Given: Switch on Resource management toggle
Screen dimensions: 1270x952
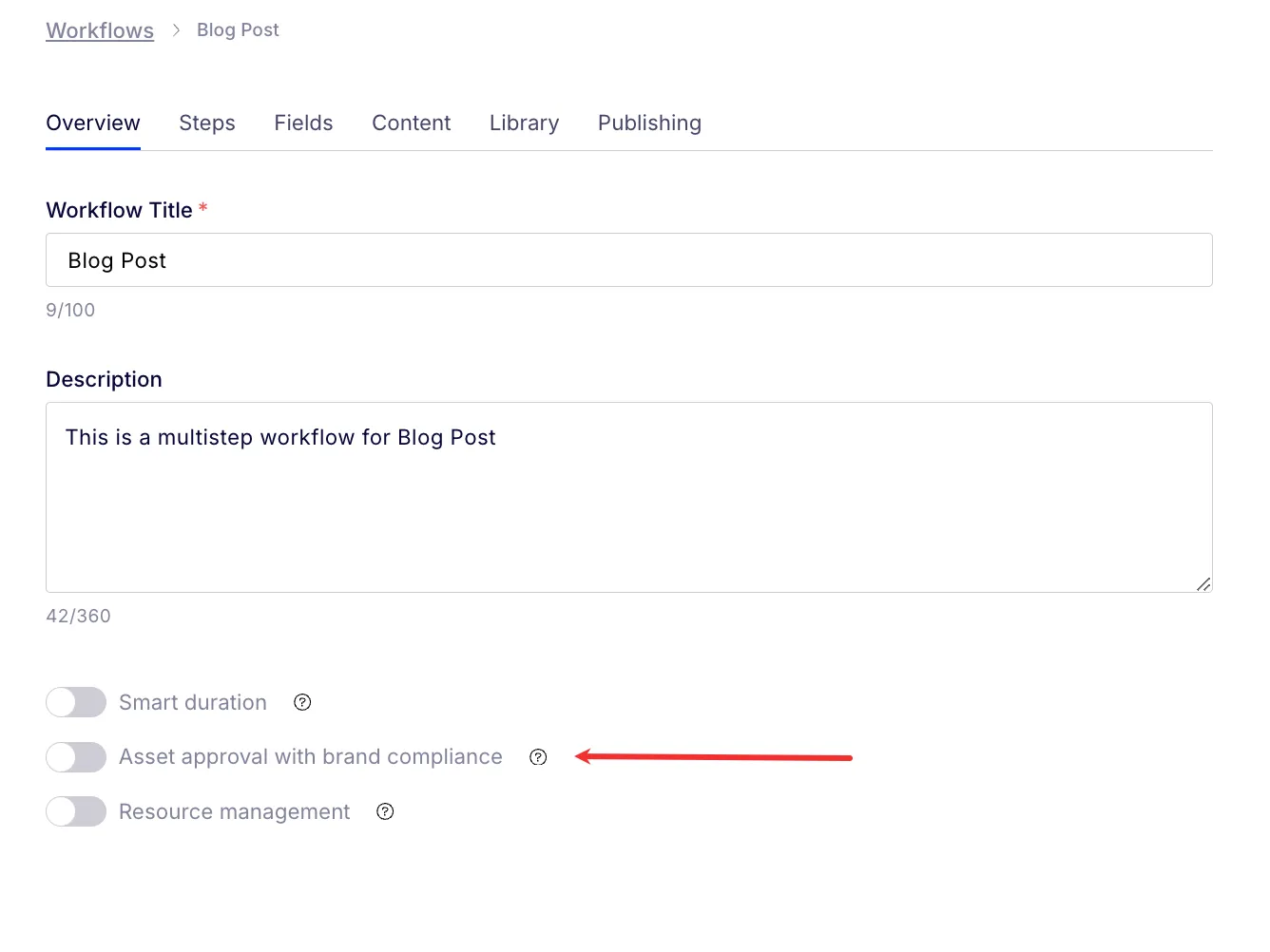Looking at the screenshot, I should [x=76, y=811].
